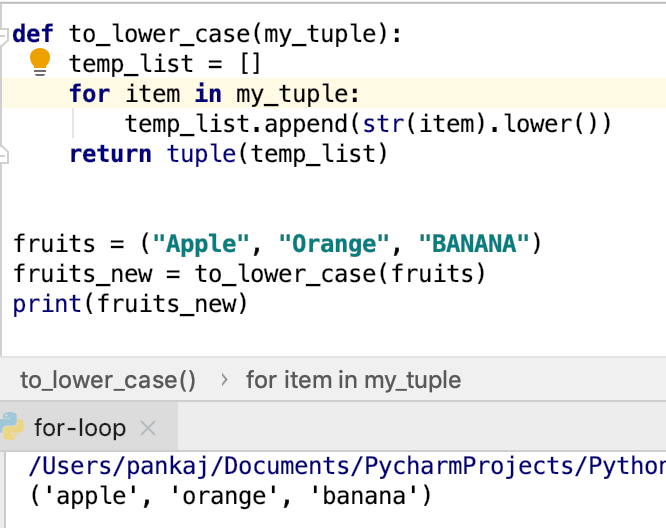Click the to_lower_case() breadcrumb
666x528 pixels.
(108, 380)
